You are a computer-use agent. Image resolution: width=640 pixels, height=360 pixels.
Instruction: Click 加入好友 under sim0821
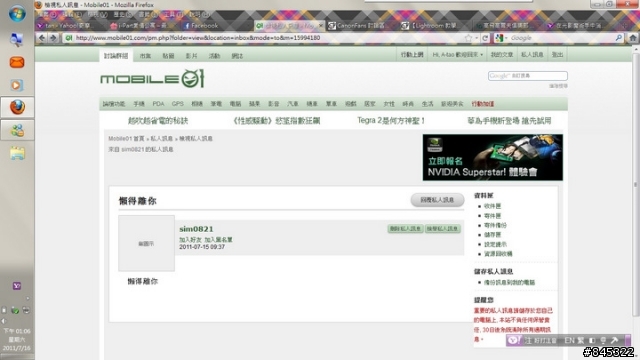[190, 240]
